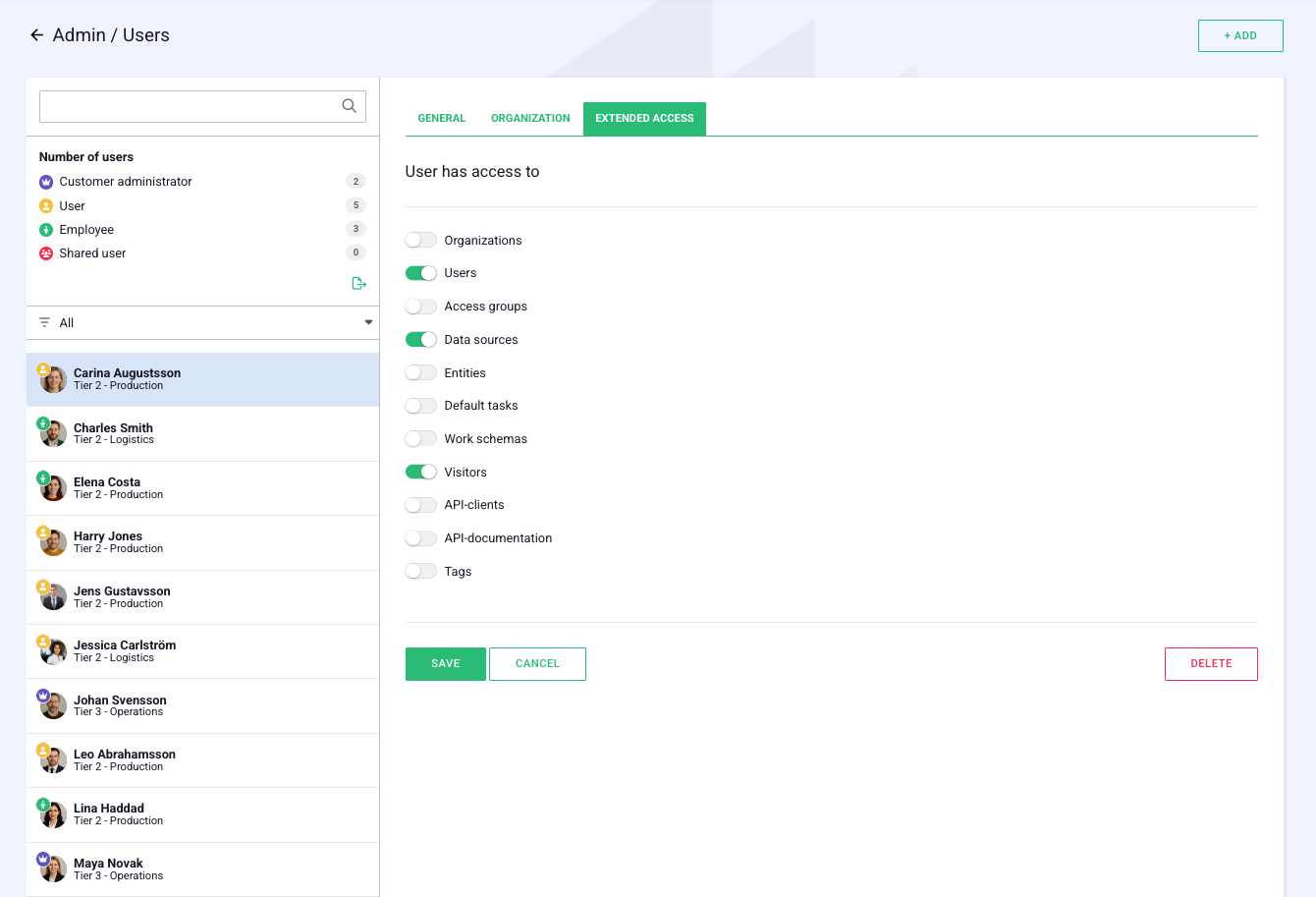This screenshot has height=897, width=1316.
Task: Enable the Default tasks toggle
Action: click(x=421, y=406)
